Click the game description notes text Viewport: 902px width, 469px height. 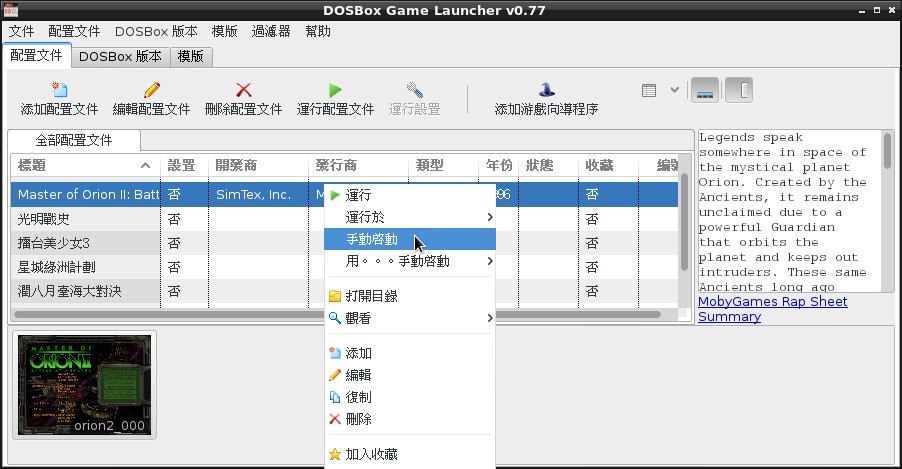(789, 211)
